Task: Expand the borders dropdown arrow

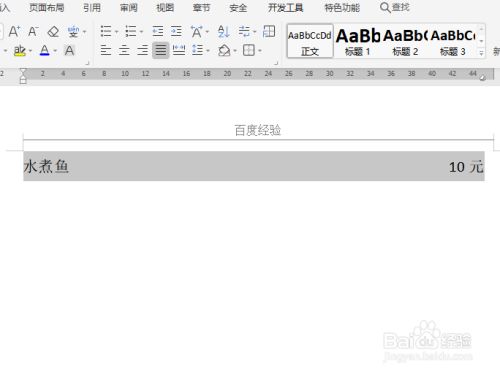Action: pyautogui.click(x=260, y=51)
